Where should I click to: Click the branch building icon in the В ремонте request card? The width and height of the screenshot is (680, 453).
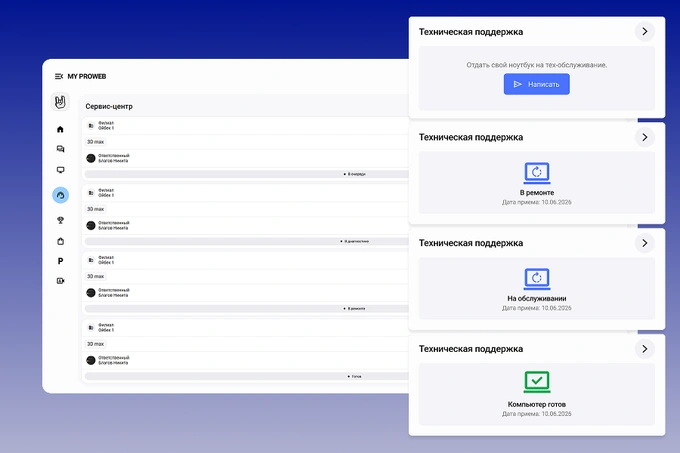tap(91, 260)
